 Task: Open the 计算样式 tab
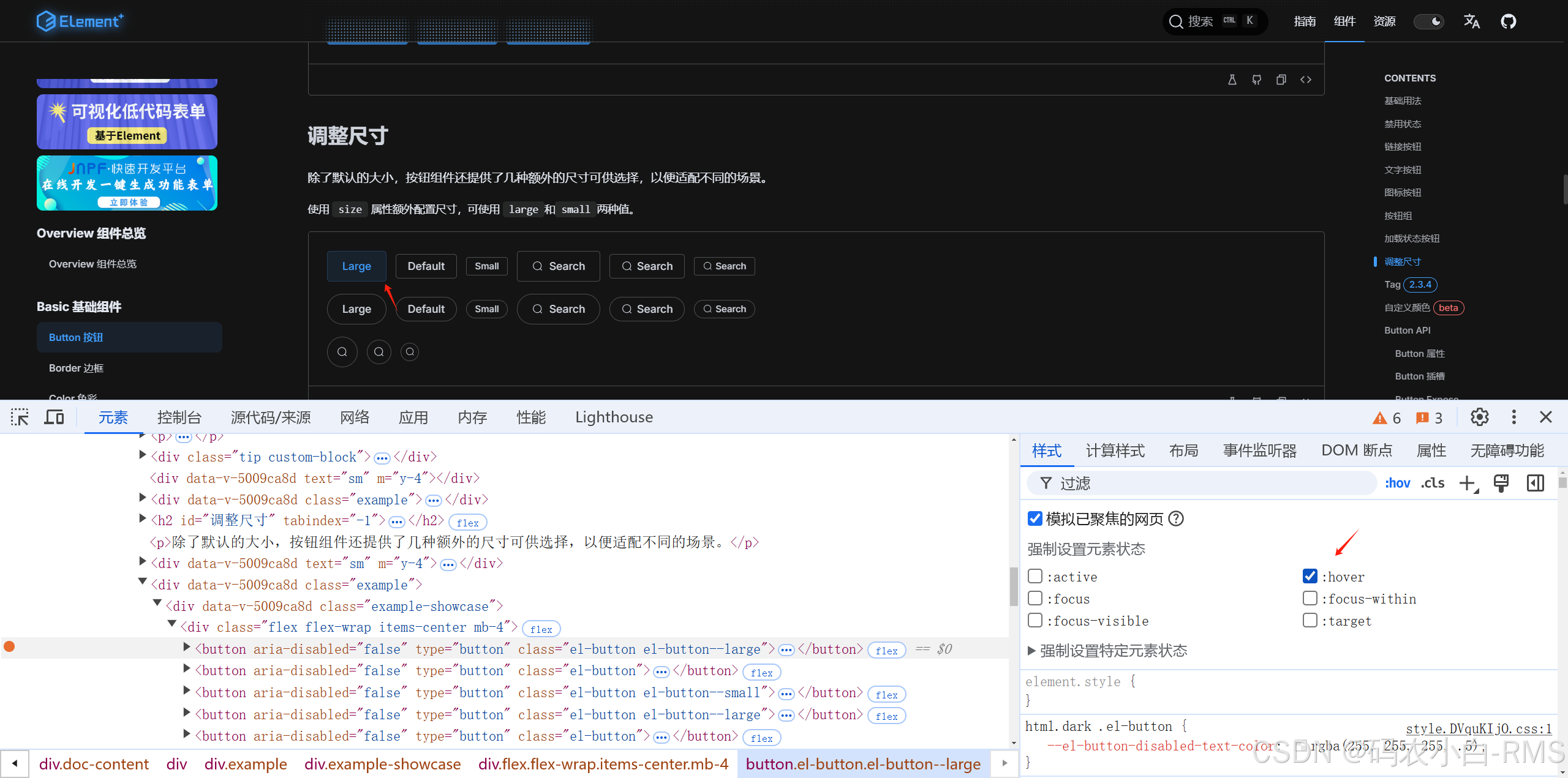pyautogui.click(x=1115, y=451)
